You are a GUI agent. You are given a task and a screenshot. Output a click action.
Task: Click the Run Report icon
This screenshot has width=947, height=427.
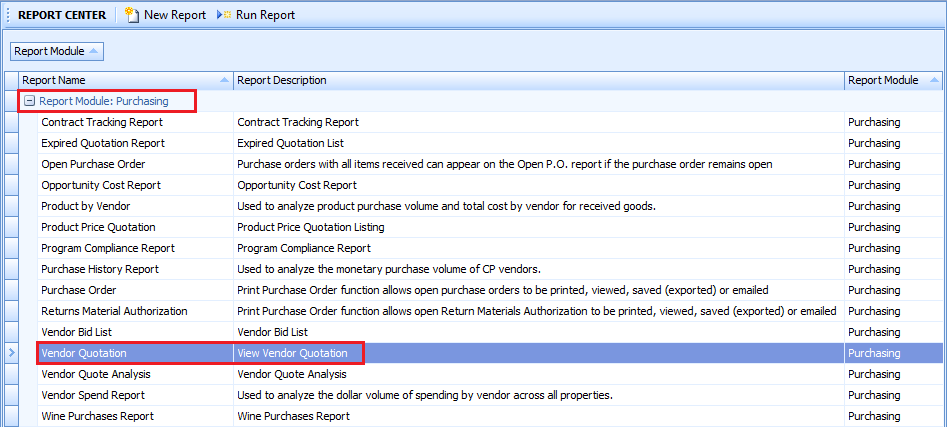(x=225, y=15)
